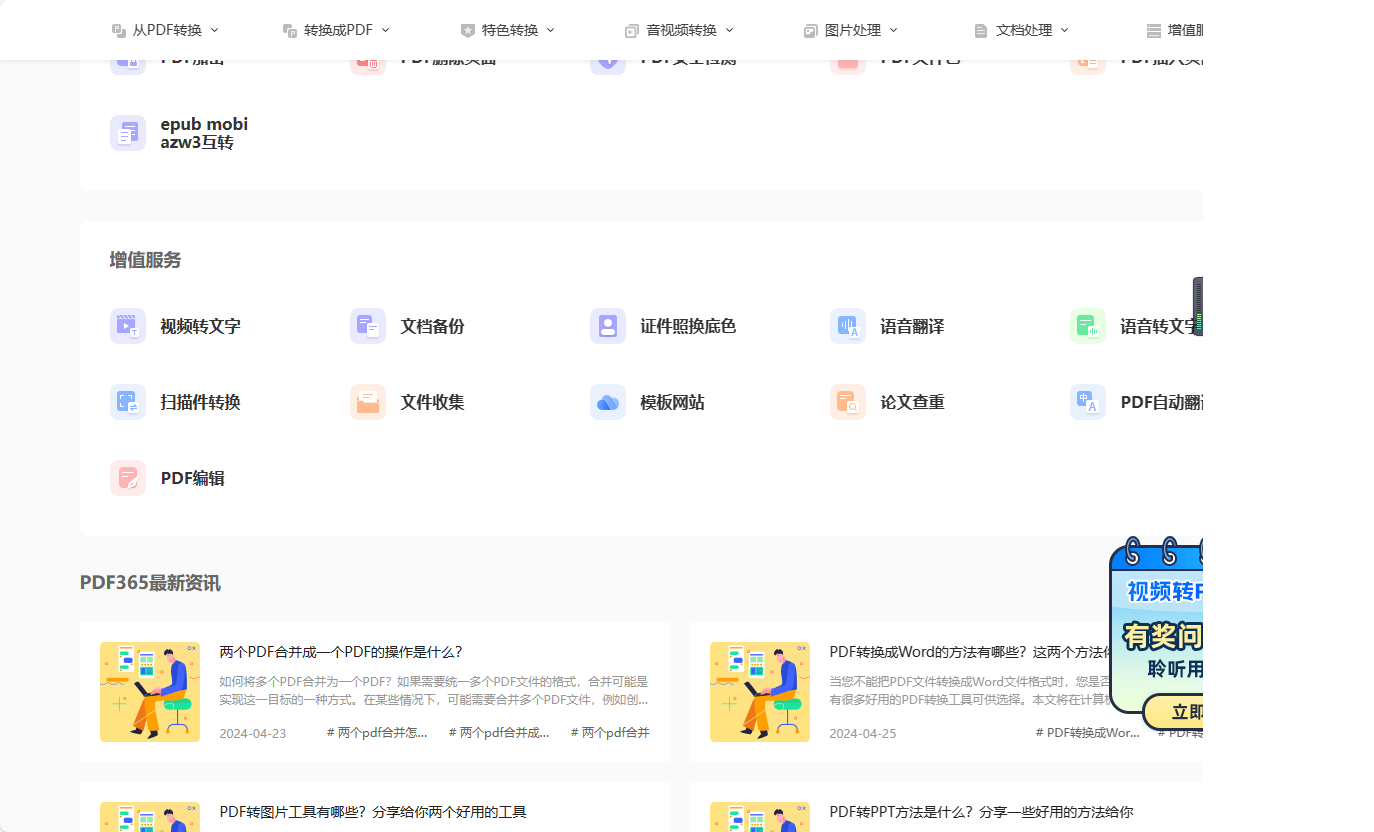Open the PDF编辑 link

coord(192,478)
